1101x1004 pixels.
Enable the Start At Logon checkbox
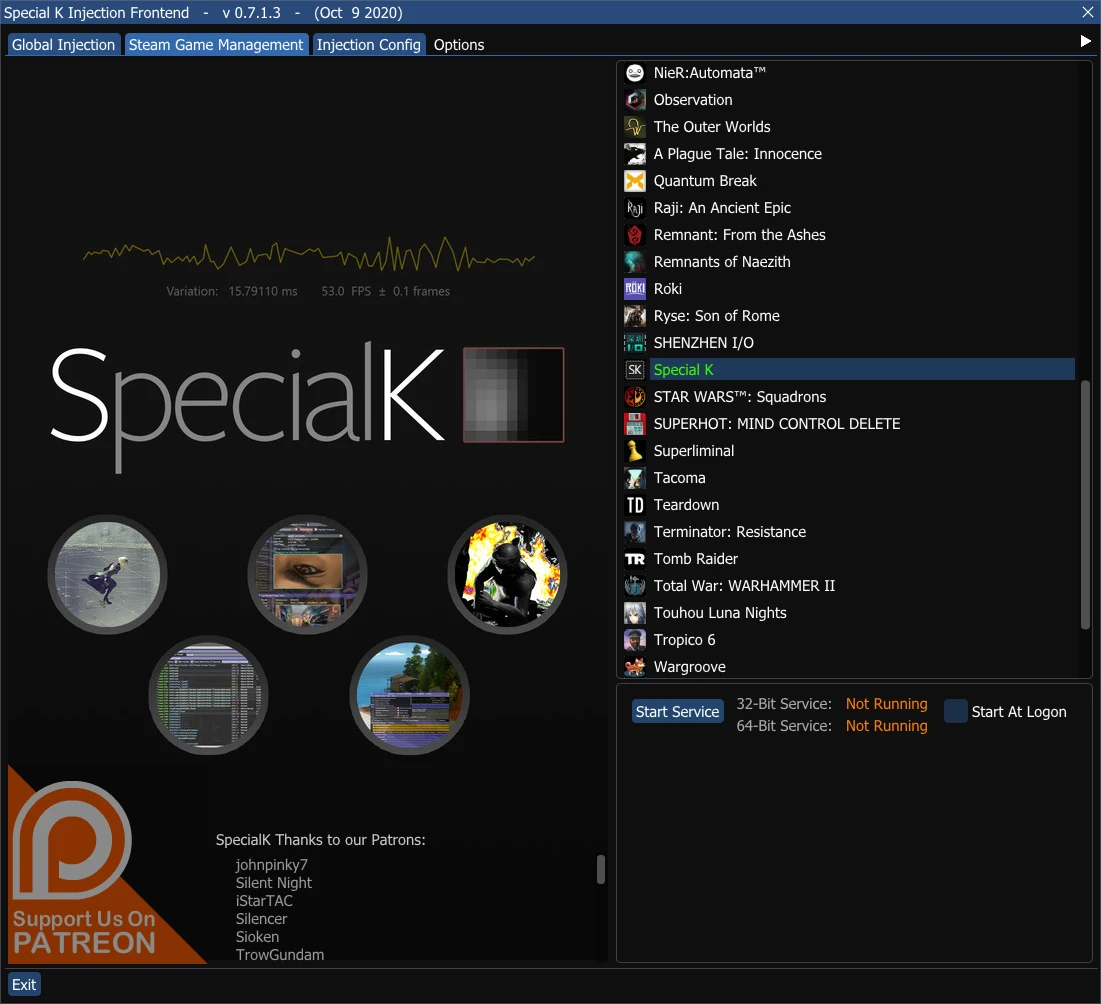click(956, 711)
